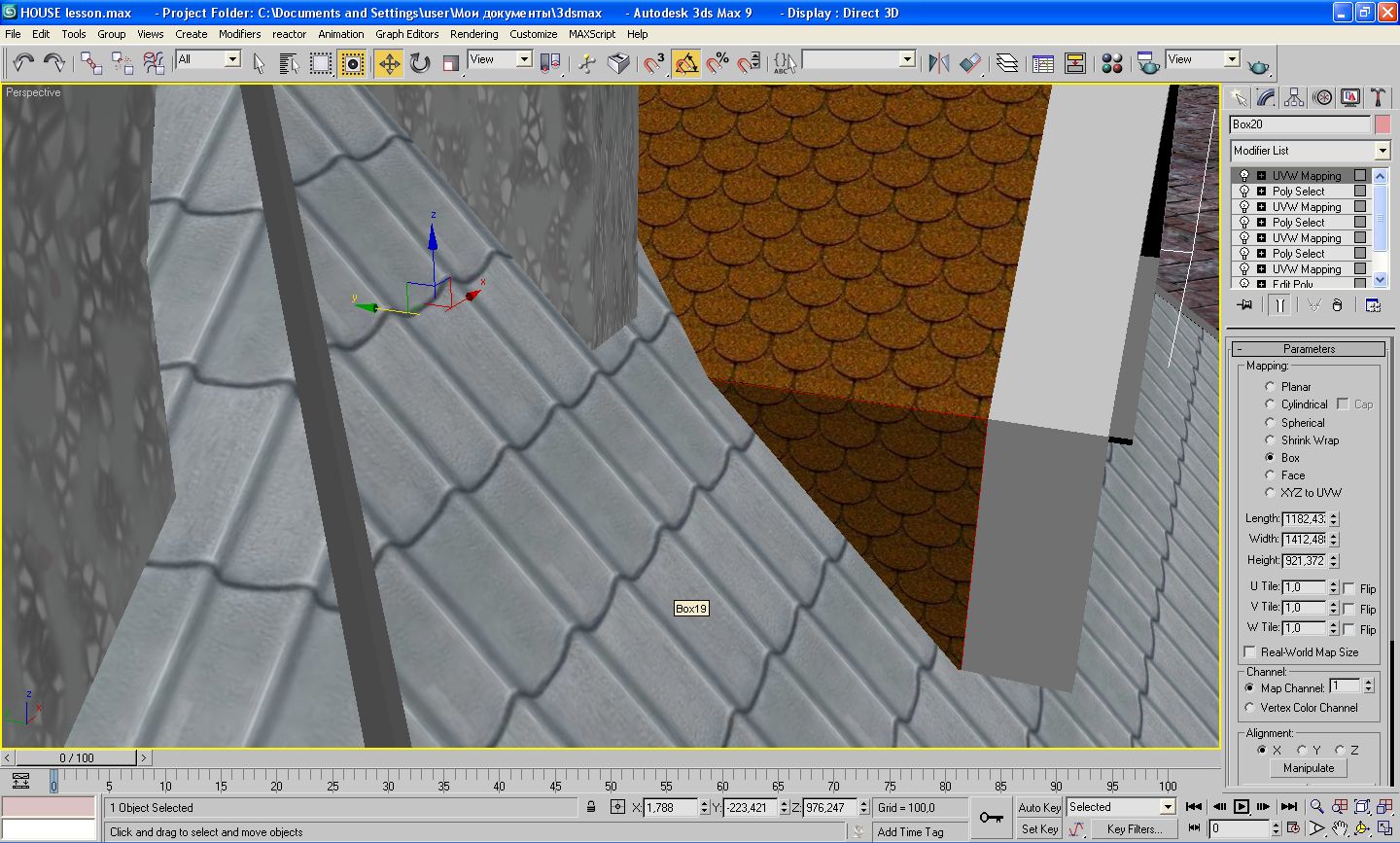Open the Rendering menu

(x=473, y=33)
